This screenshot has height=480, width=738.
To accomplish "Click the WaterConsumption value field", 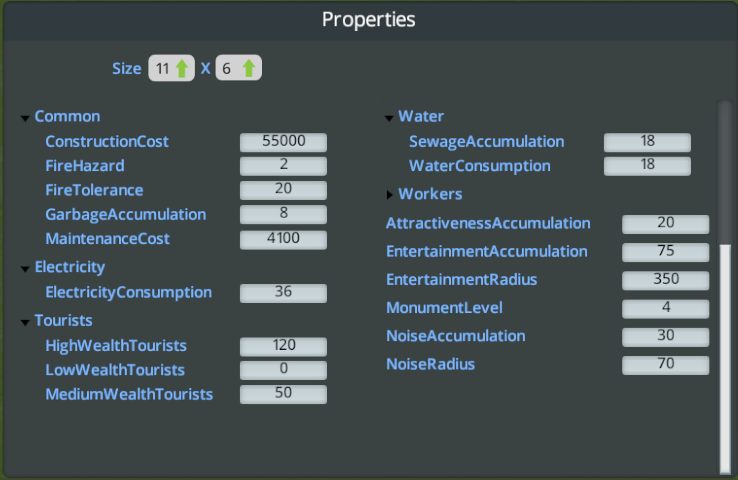I will pos(647,166).
